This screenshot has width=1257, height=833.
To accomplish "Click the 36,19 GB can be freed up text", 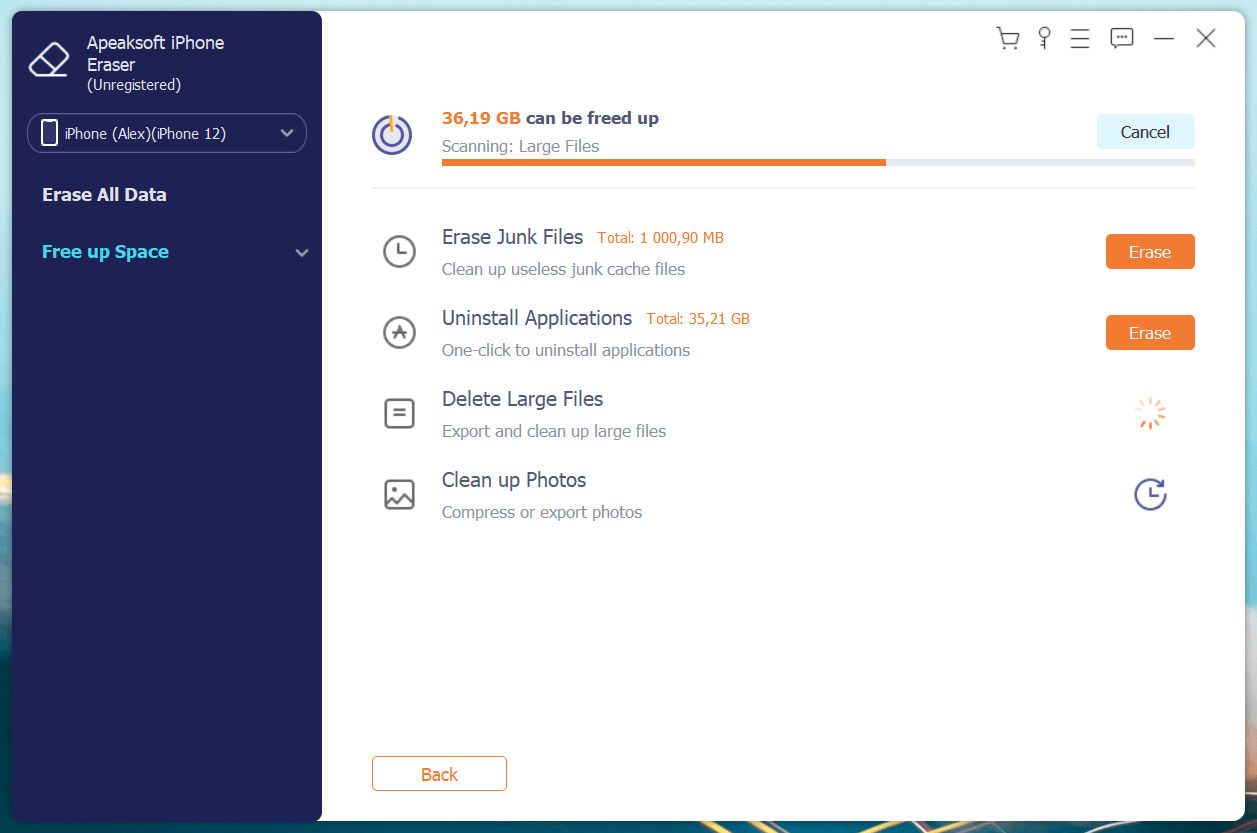I will [x=550, y=118].
